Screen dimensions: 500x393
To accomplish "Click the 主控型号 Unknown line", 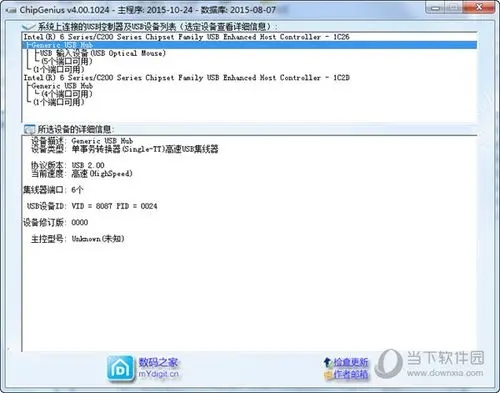I will (78, 239).
